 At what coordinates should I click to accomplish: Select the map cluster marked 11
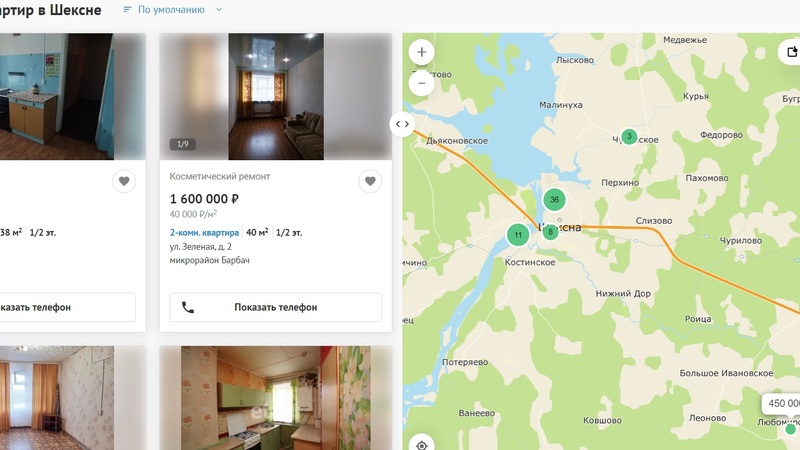518,235
